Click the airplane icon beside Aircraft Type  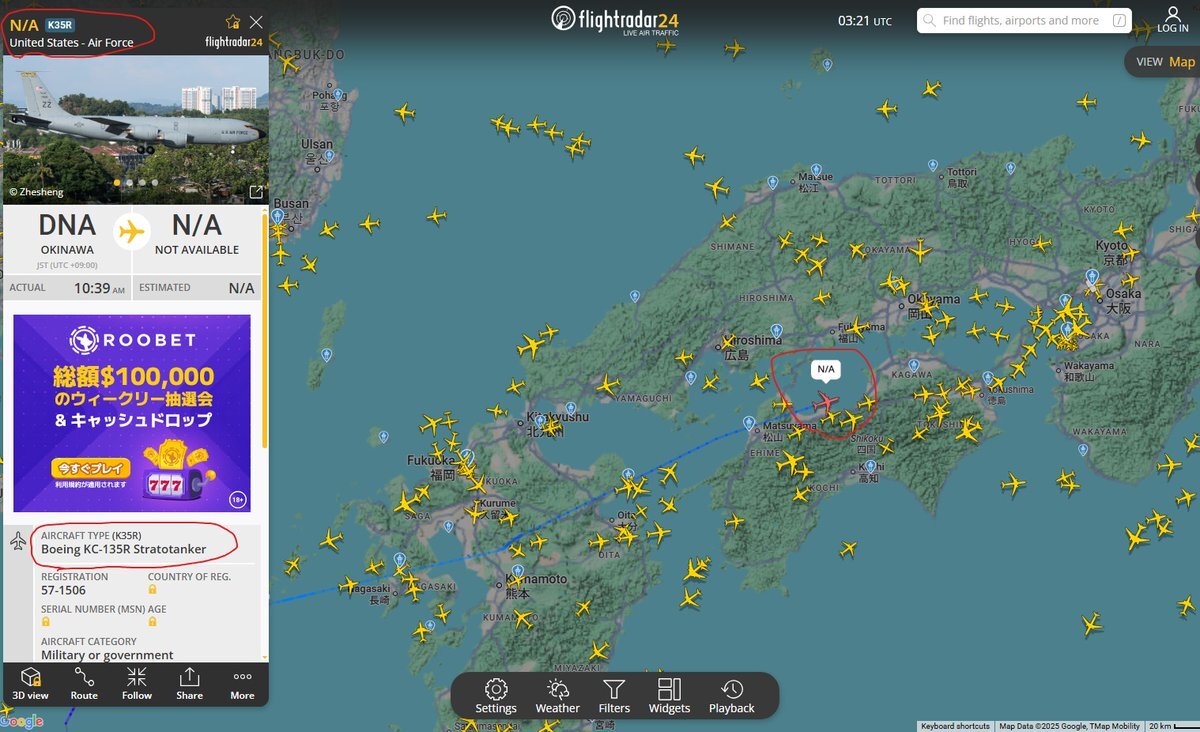[x=18, y=541]
